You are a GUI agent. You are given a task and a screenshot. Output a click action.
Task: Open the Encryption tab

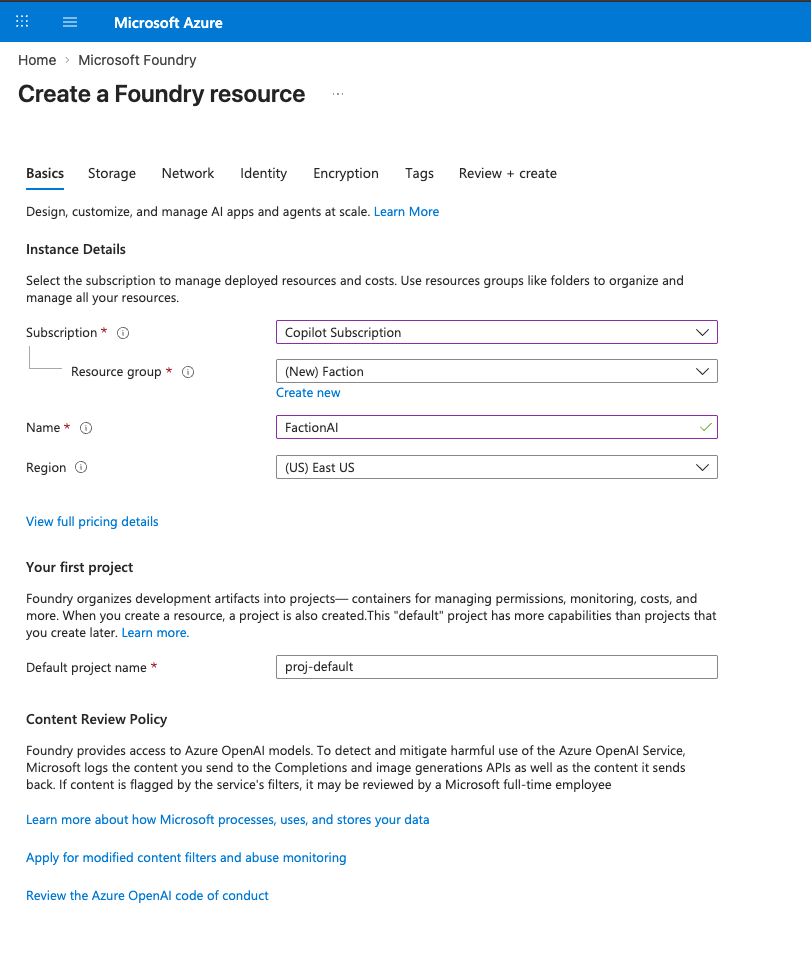tap(346, 173)
